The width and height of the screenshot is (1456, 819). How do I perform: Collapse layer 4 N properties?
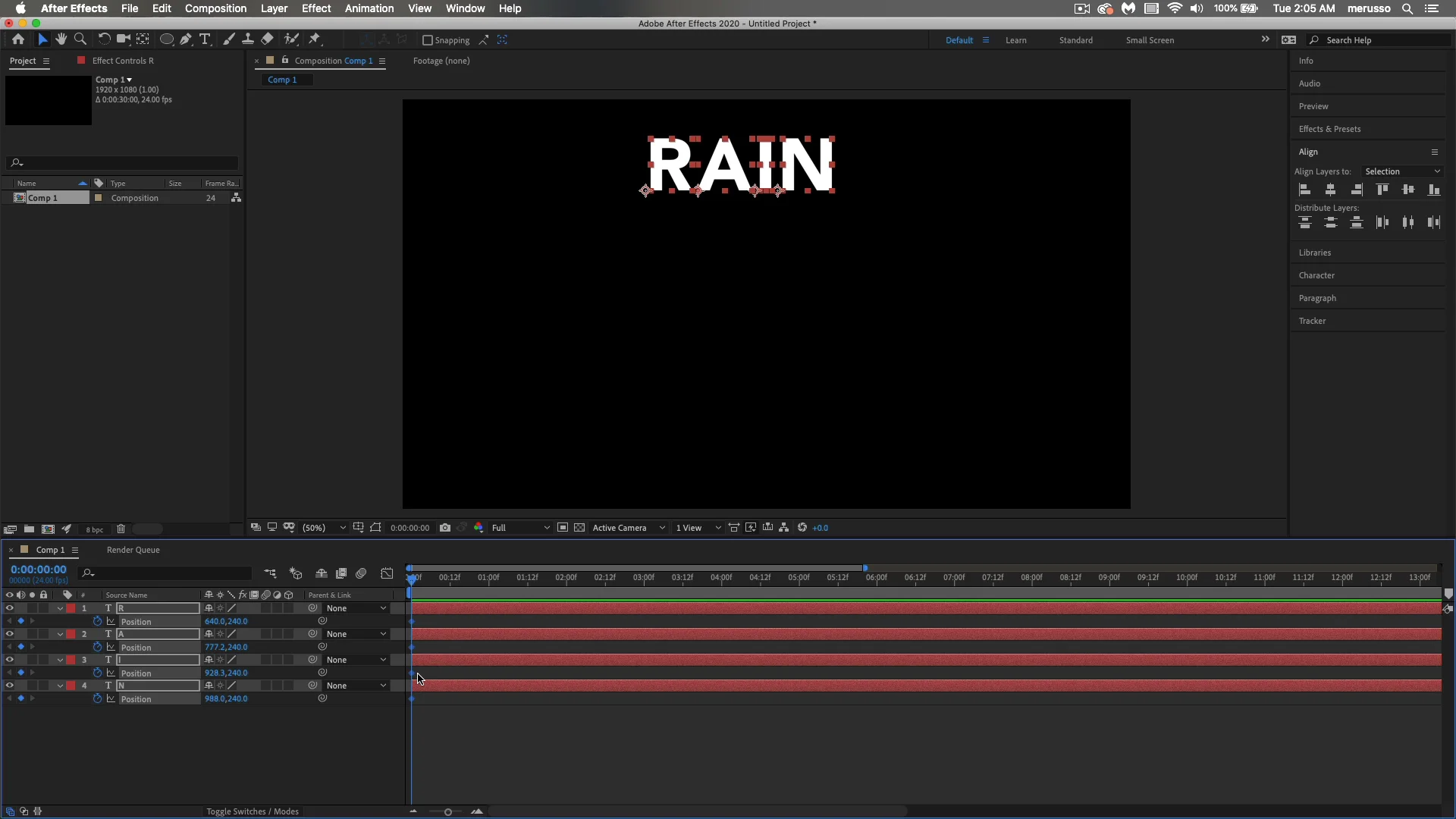60,686
